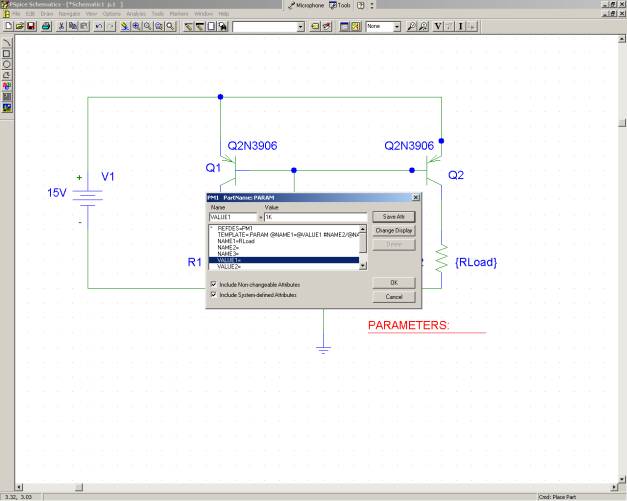
Task: Click the Undo arrow icon
Action: point(97,25)
